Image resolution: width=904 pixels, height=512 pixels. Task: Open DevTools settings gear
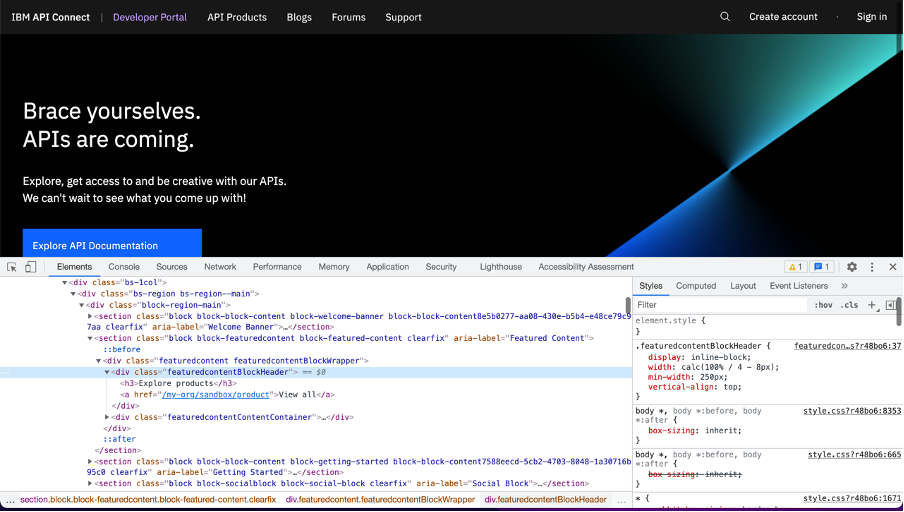pyautogui.click(x=852, y=267)
